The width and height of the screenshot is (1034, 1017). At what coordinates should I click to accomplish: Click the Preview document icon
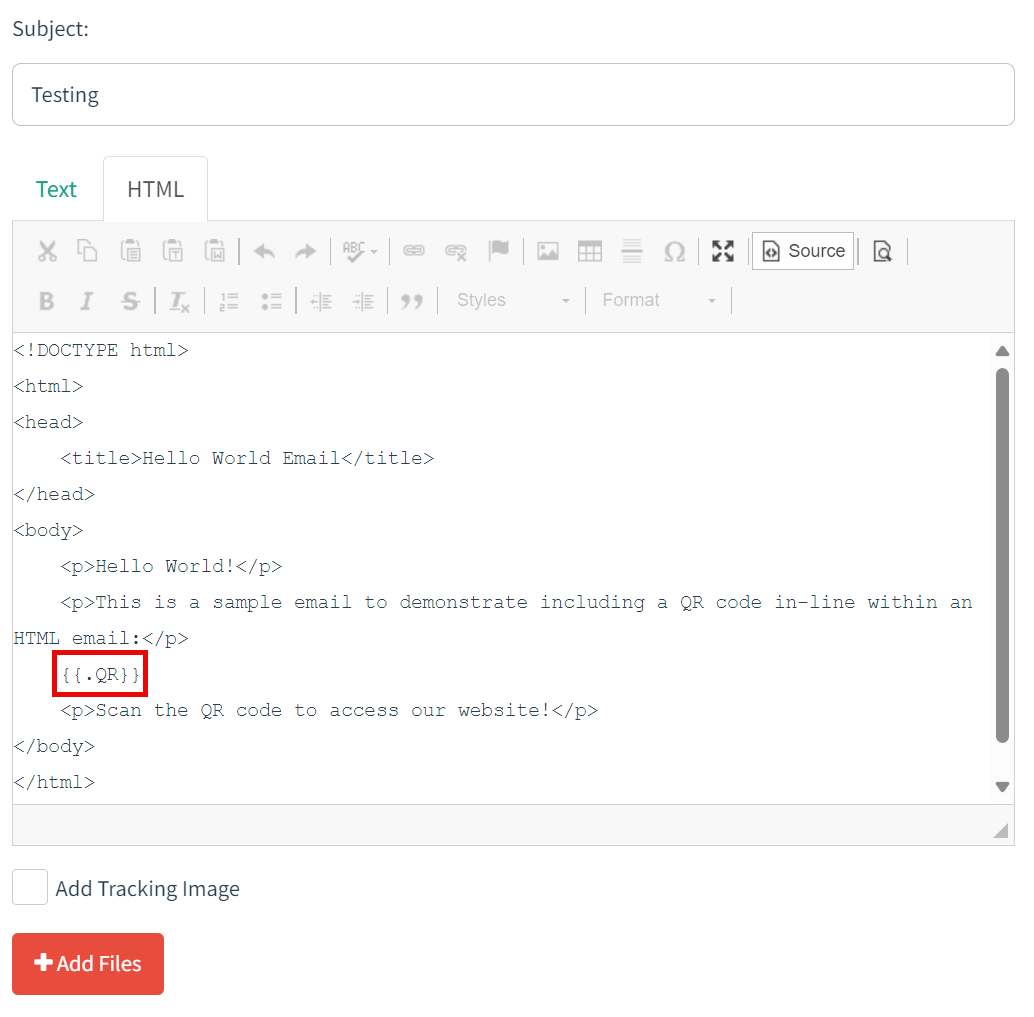tap(882, 251)
